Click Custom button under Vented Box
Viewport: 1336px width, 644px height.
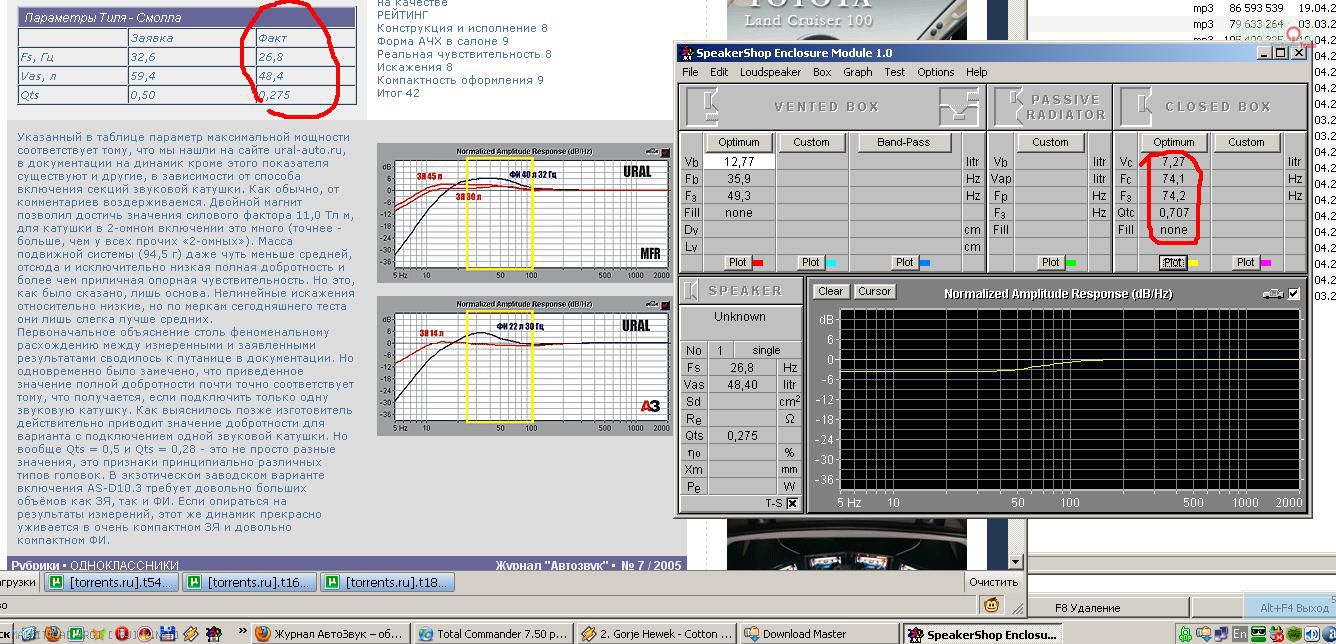pos(811,142)
